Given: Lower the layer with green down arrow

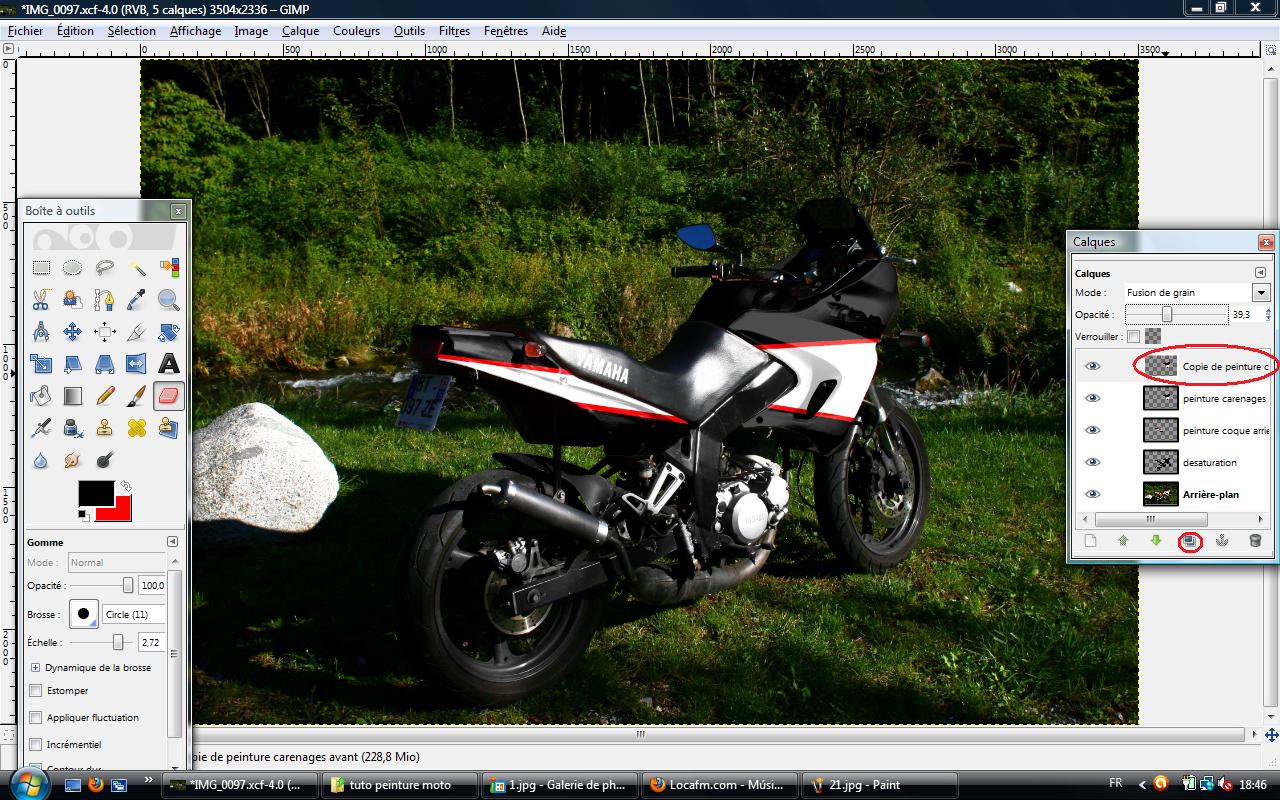Looking at the screenshot, I should click(x=1156, y=541).
